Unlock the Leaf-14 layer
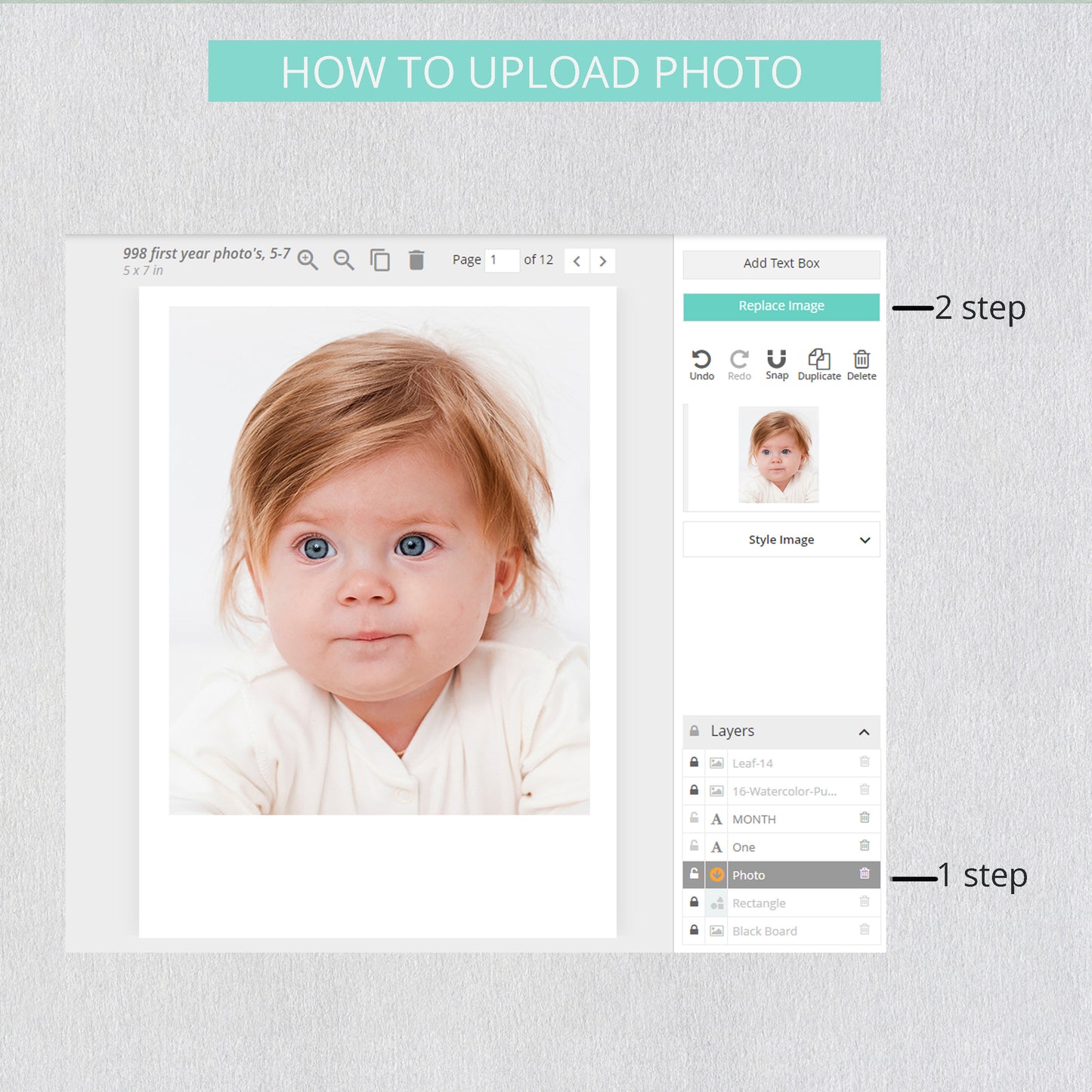Image resolution: width=1092 pixels, height=1092 pixels. pos(694,763)
